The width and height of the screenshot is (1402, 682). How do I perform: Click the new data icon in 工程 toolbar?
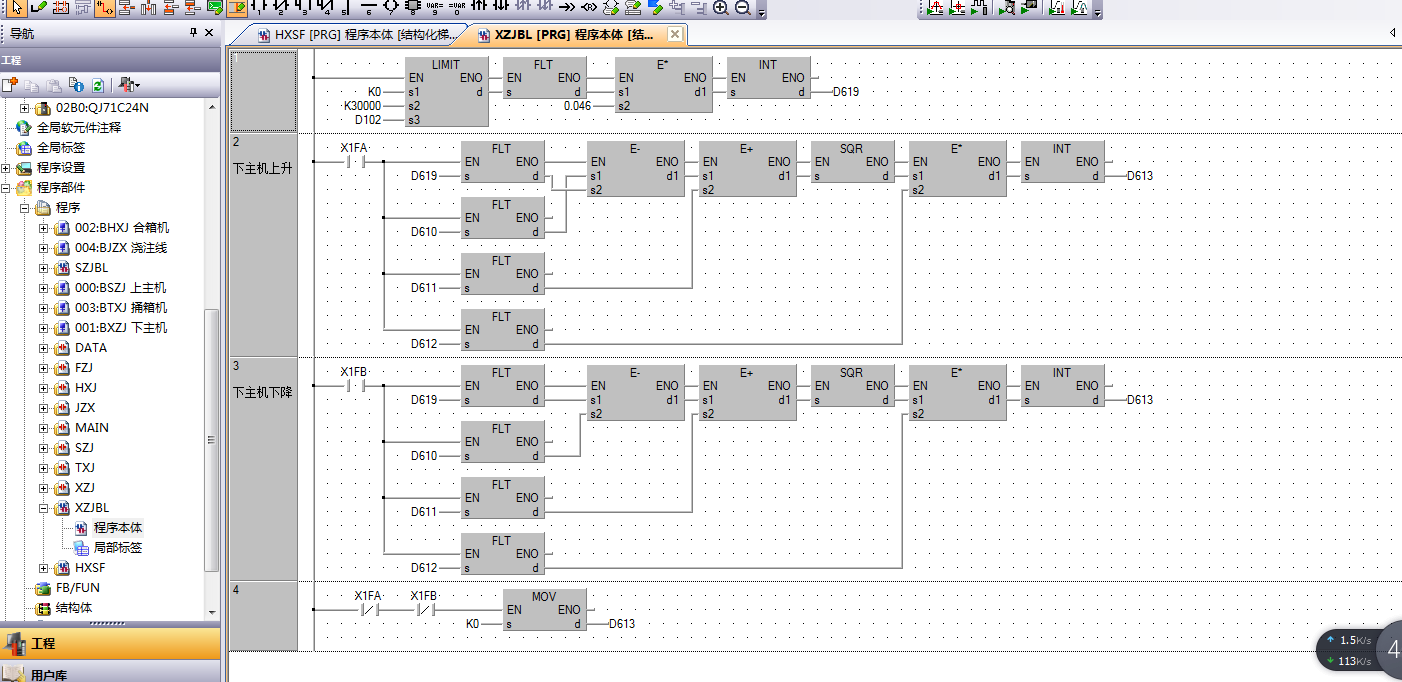click(x=10, y=85)
